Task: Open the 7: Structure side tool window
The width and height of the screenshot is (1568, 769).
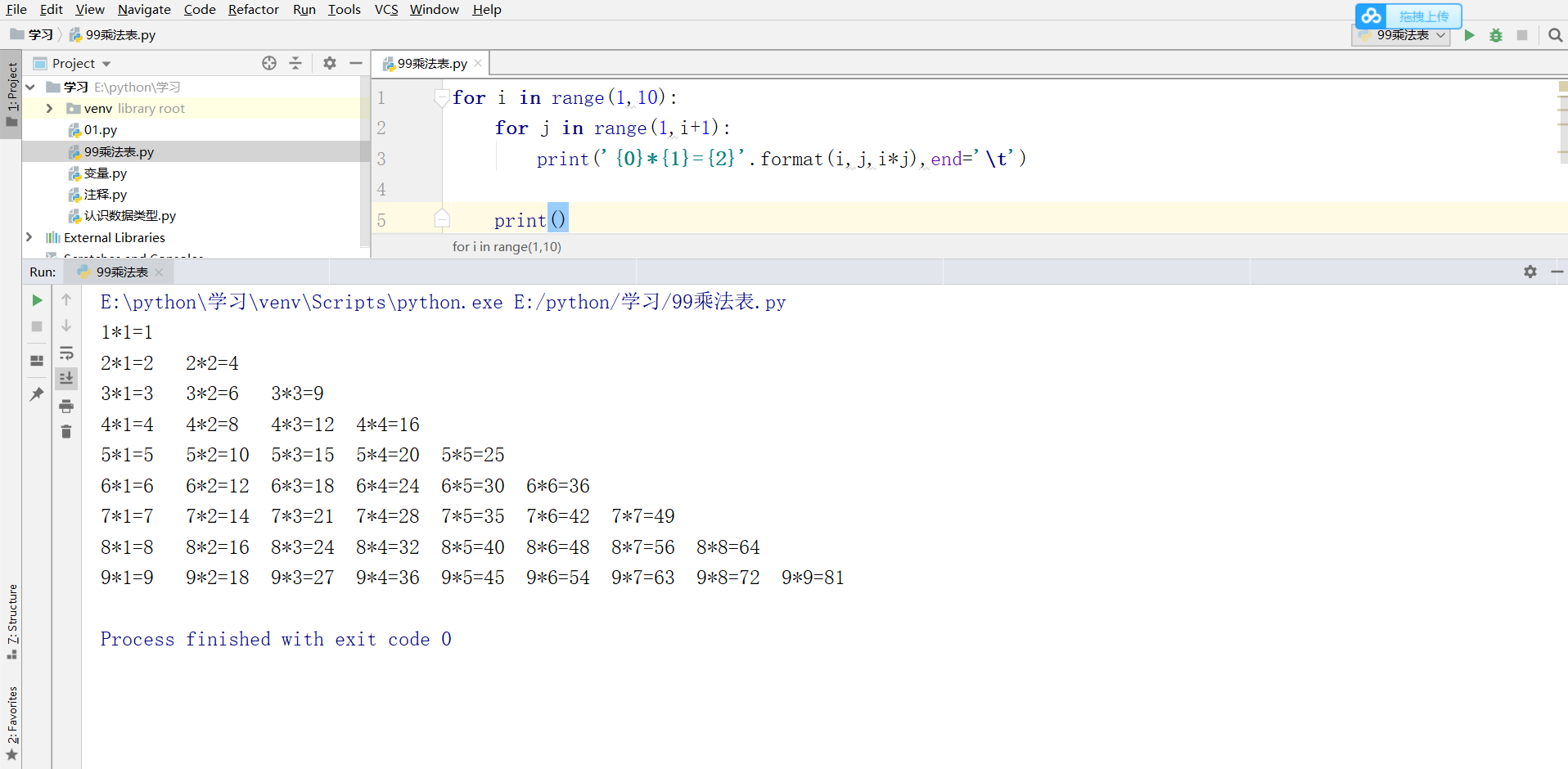Action: [11, 621]
